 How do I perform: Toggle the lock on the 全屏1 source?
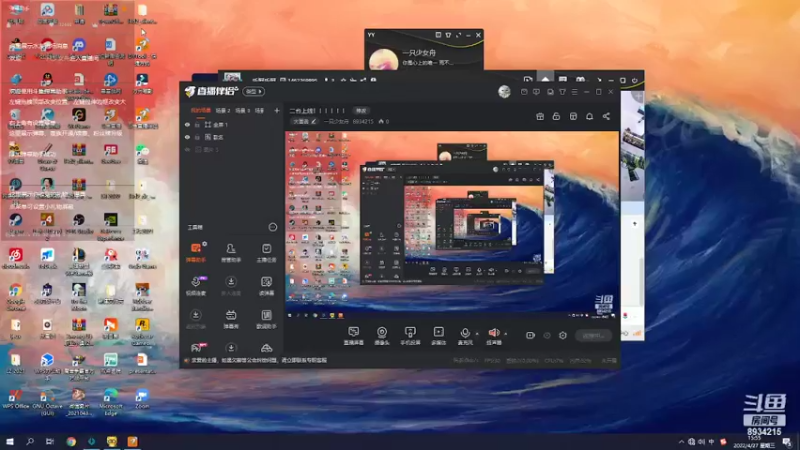point(197,124)
